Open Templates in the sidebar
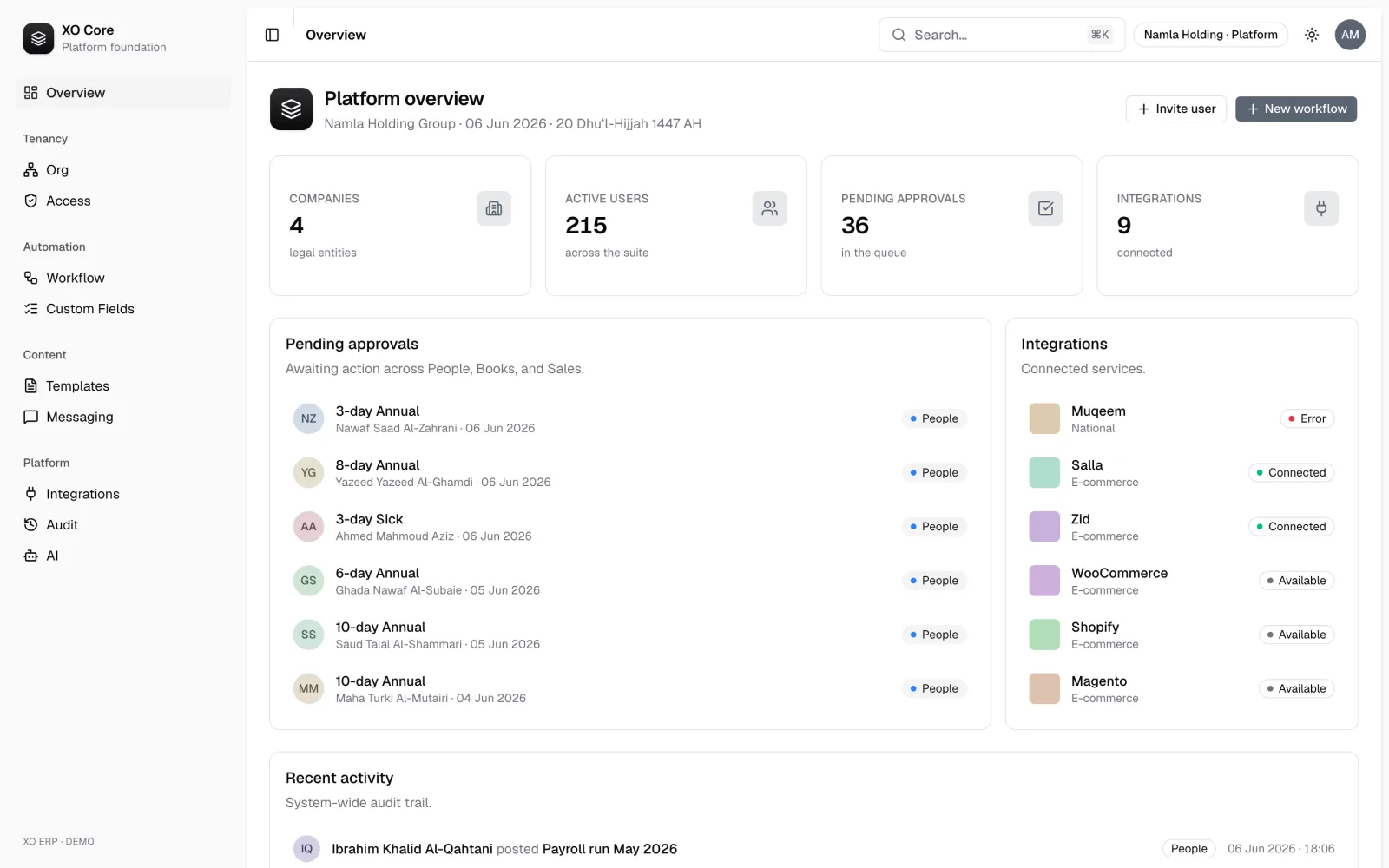 tap(123, 386)
